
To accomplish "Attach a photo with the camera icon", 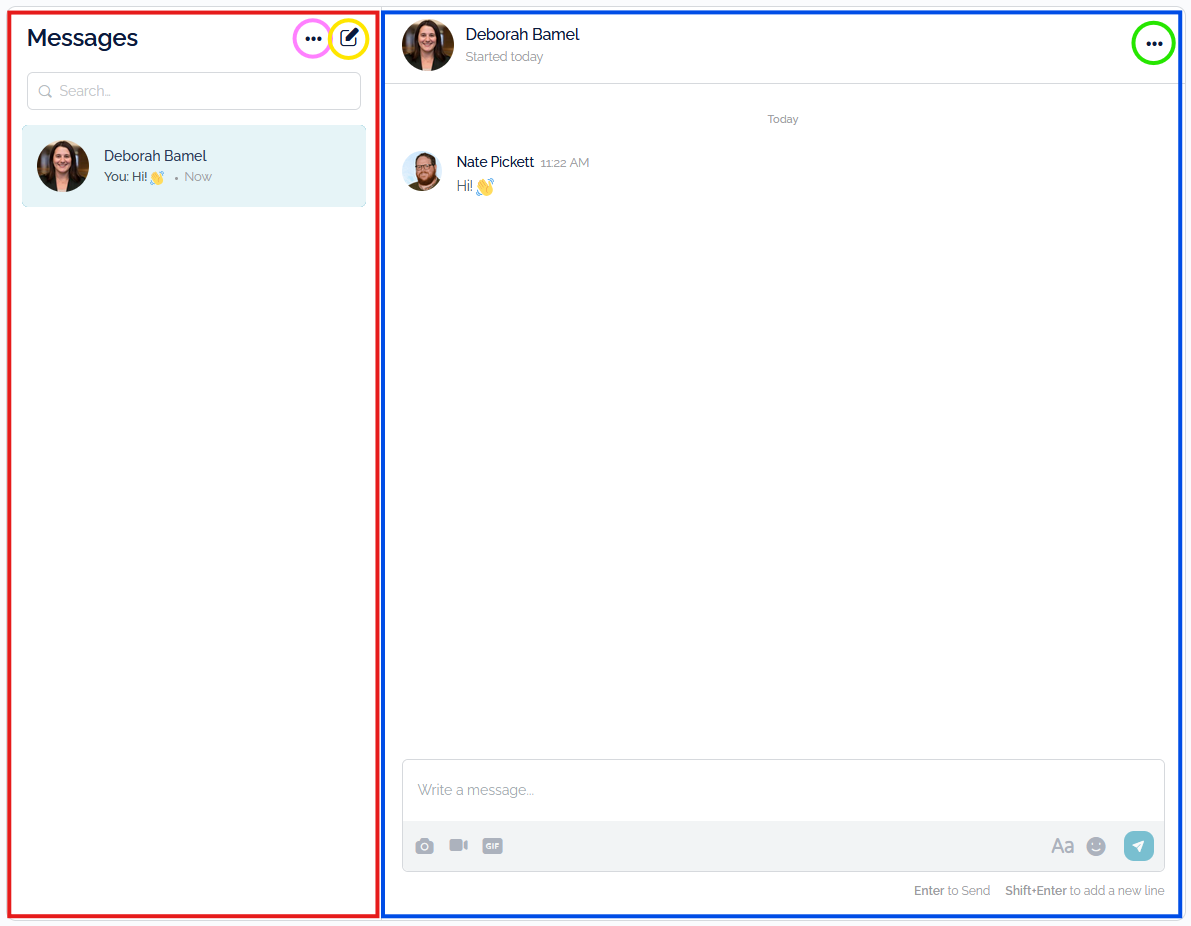I will point(425,846).
